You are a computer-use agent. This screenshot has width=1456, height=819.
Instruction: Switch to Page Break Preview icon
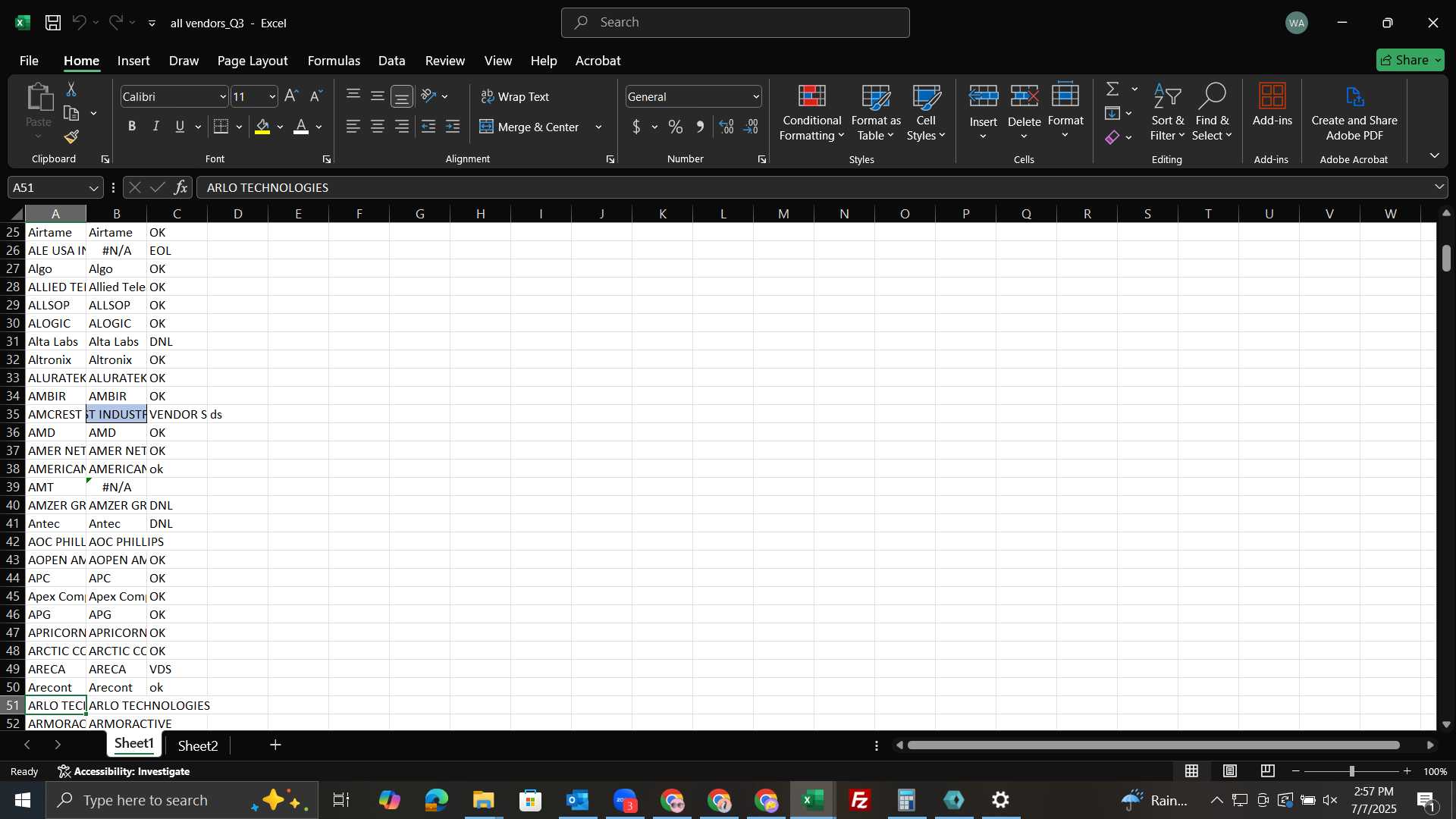coord(1268,771)
